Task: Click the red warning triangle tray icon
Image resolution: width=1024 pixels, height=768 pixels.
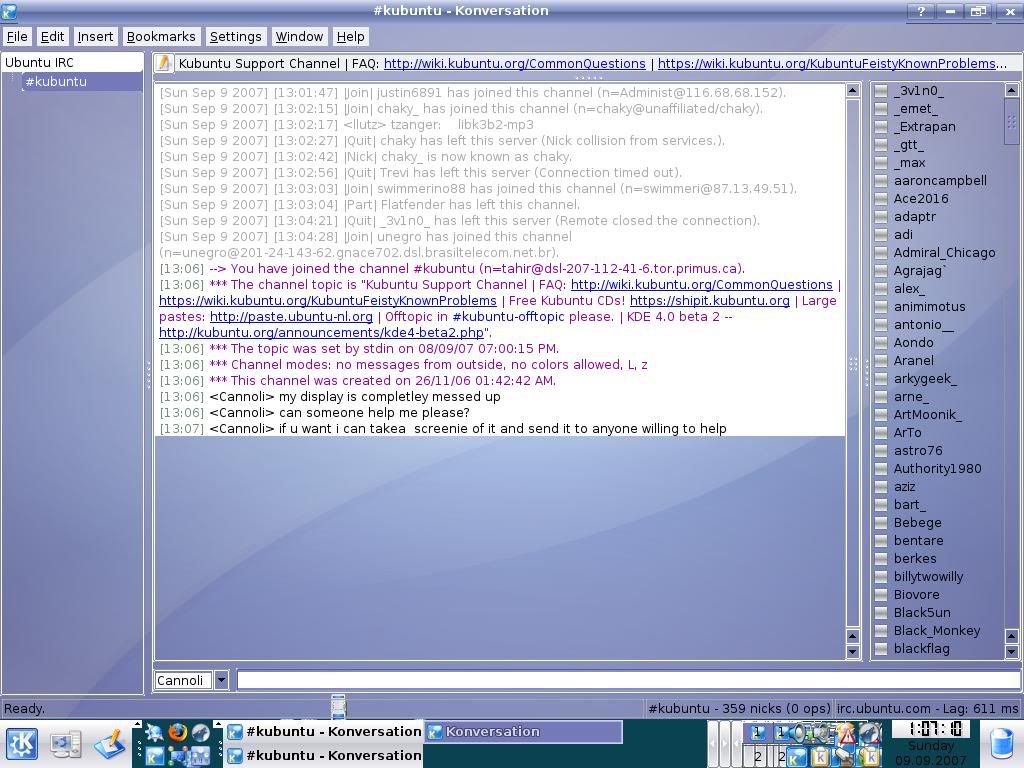Action: coord(846,734)
